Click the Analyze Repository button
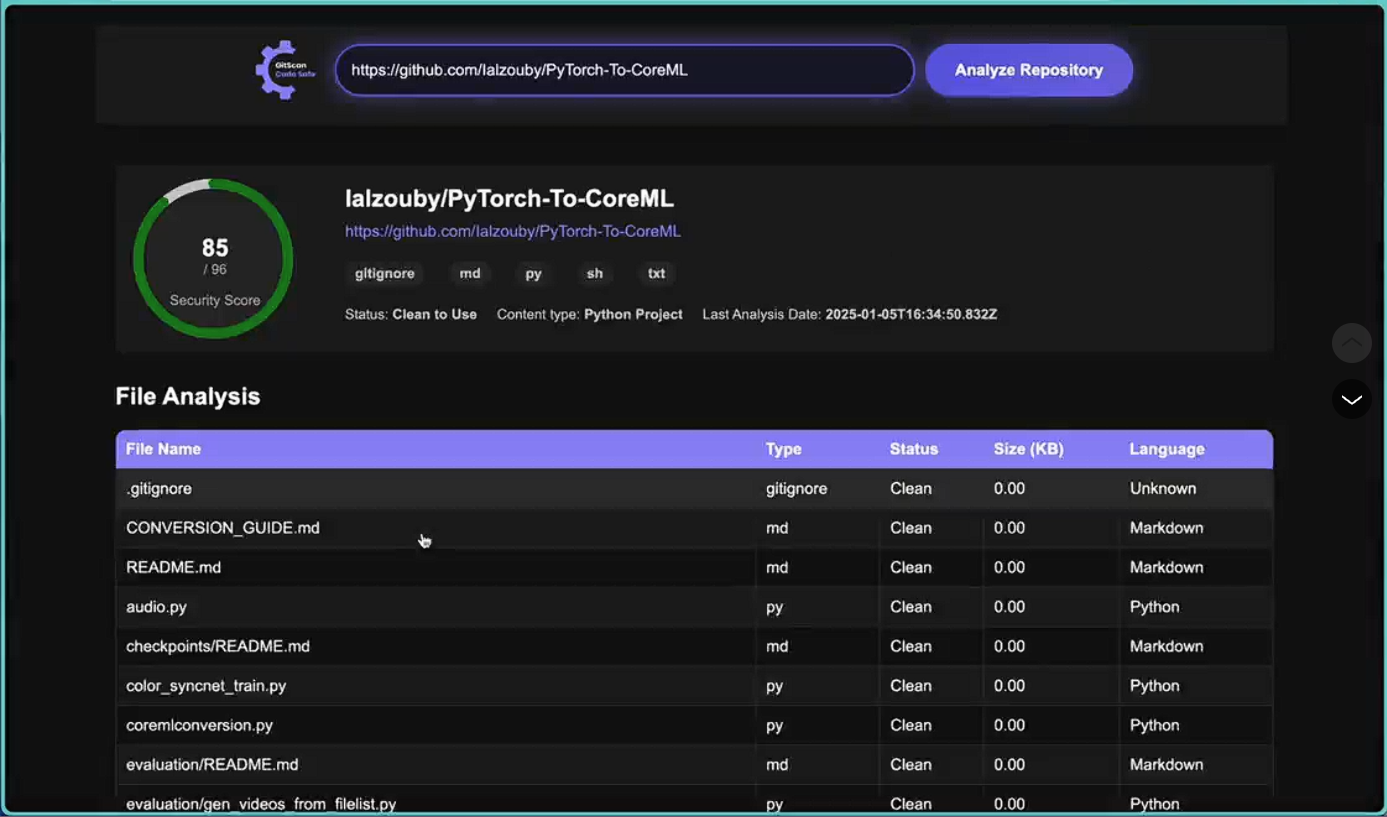Image resolution: width=1387 pixels, height=817 pixels. pos(1028,70)
